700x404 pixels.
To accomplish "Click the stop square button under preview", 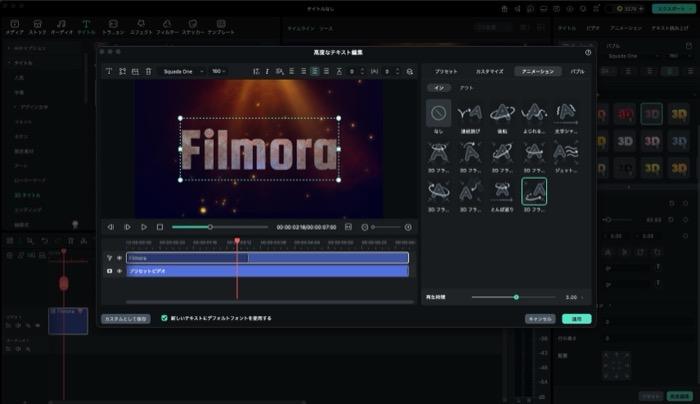I will point(160,227).
